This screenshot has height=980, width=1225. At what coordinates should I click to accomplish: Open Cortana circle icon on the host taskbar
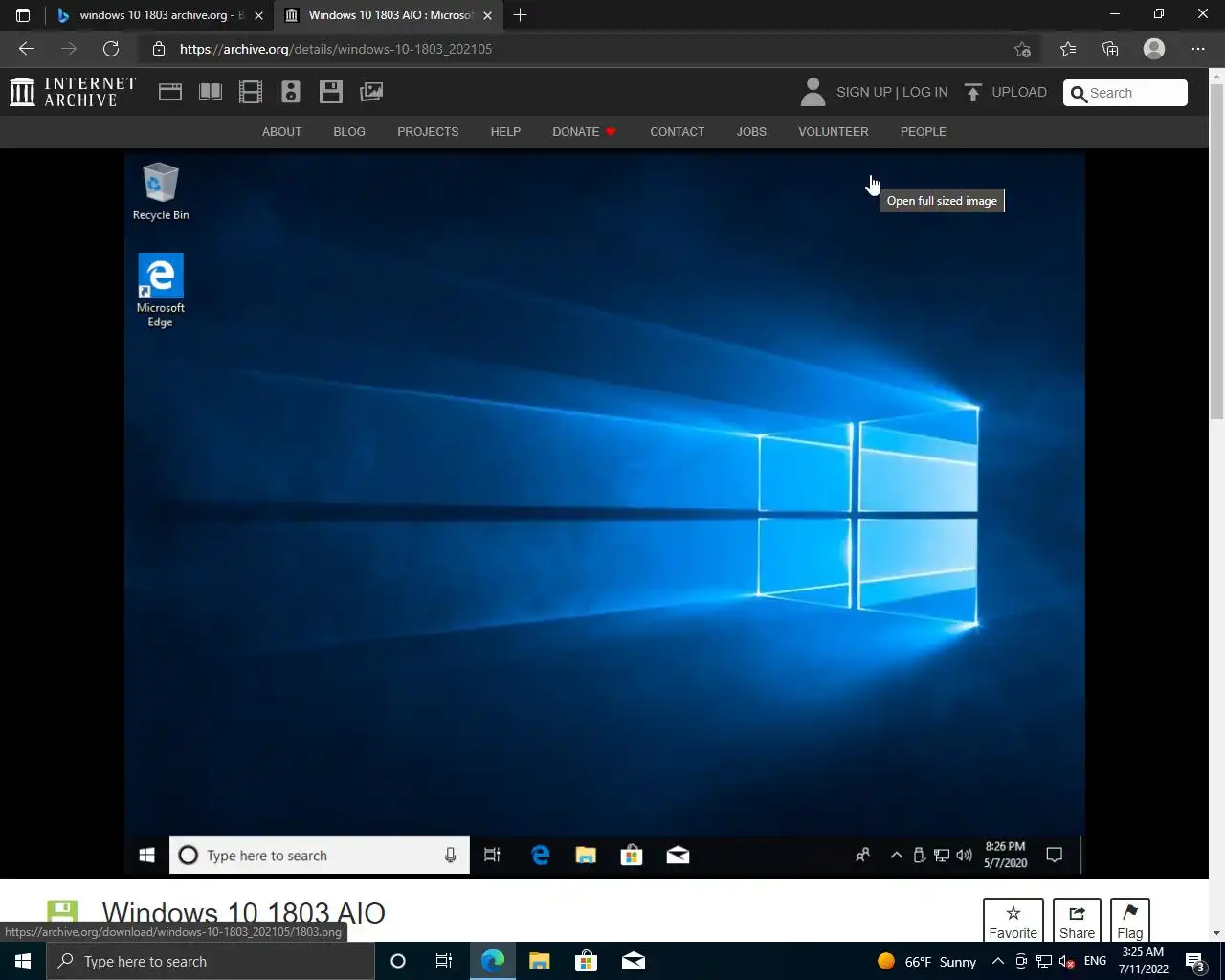point(398,961)
